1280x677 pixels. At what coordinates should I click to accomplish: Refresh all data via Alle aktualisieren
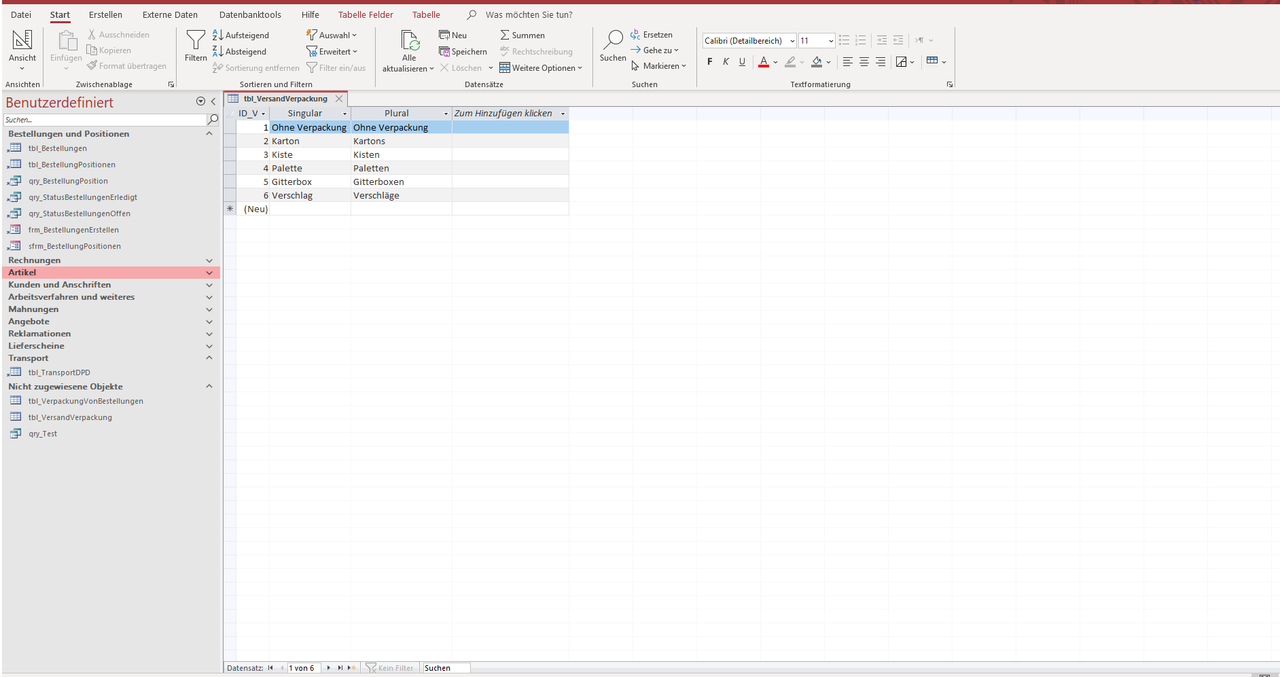[x=409, y=50]
